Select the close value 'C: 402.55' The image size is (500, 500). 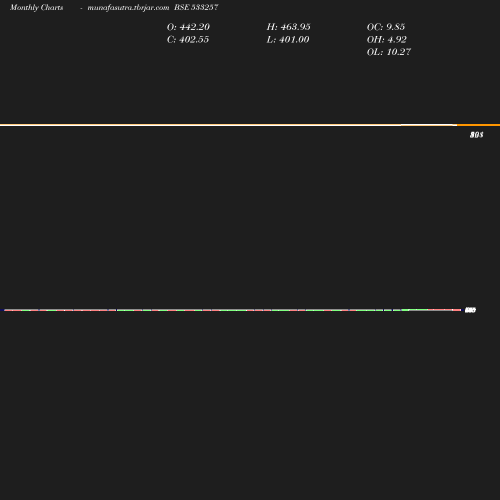pyautogui.click(x=188, y=40)
